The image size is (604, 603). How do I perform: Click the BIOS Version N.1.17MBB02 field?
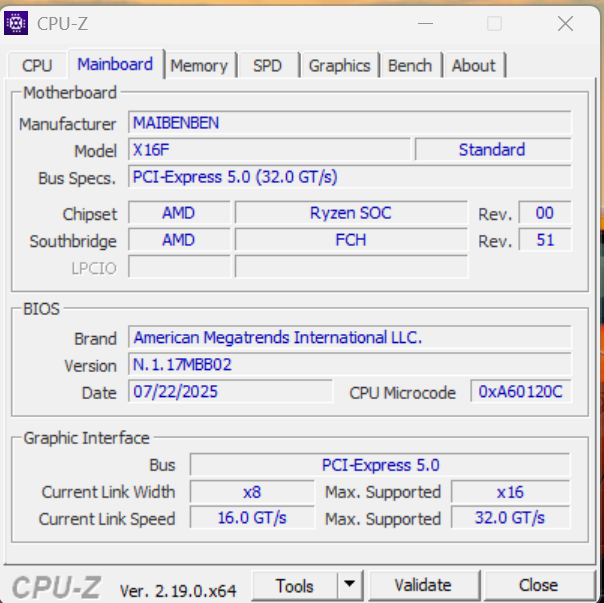coord(349,364)
